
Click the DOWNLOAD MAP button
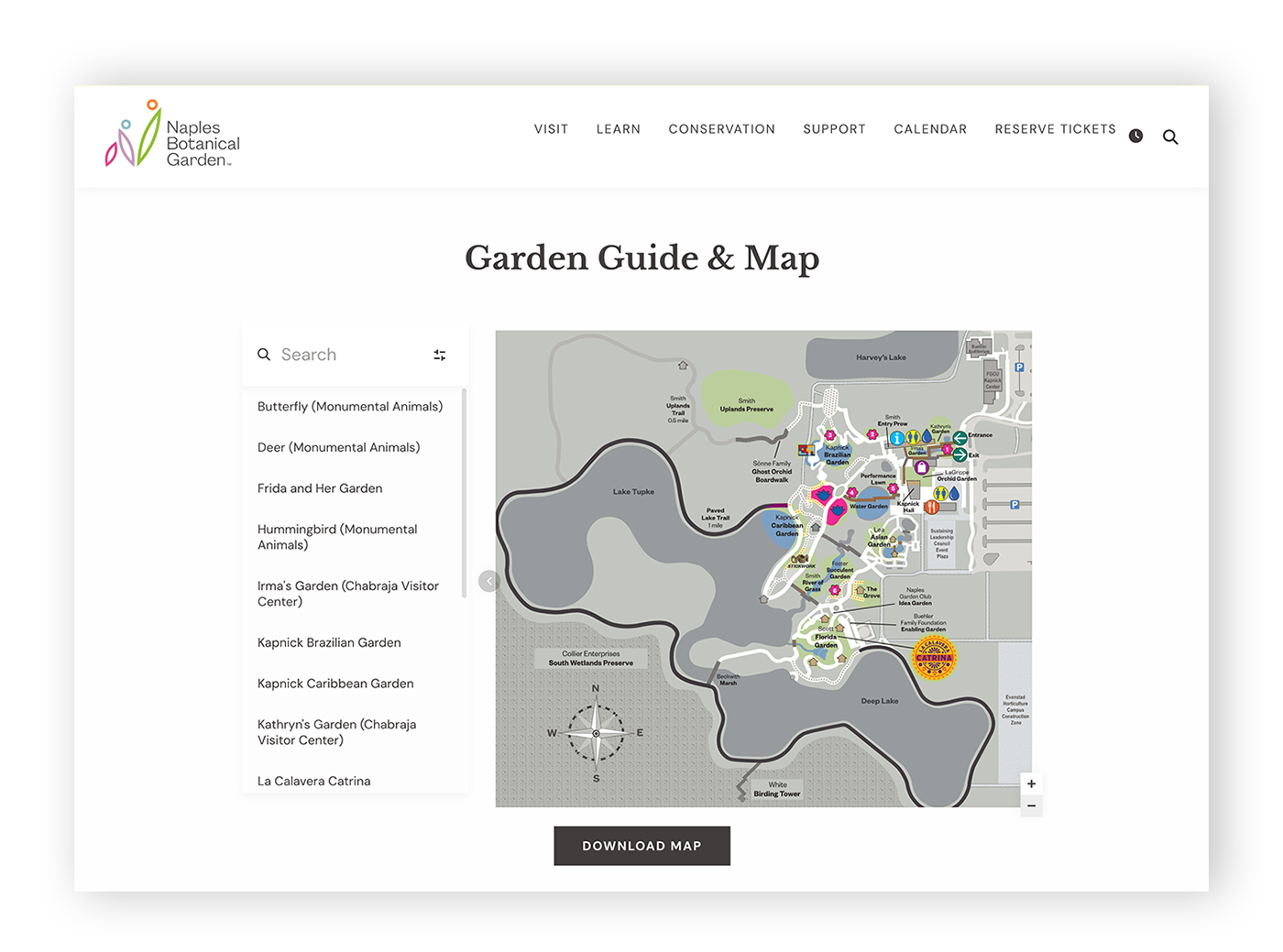pyautogui.click(x=641, y=846)
